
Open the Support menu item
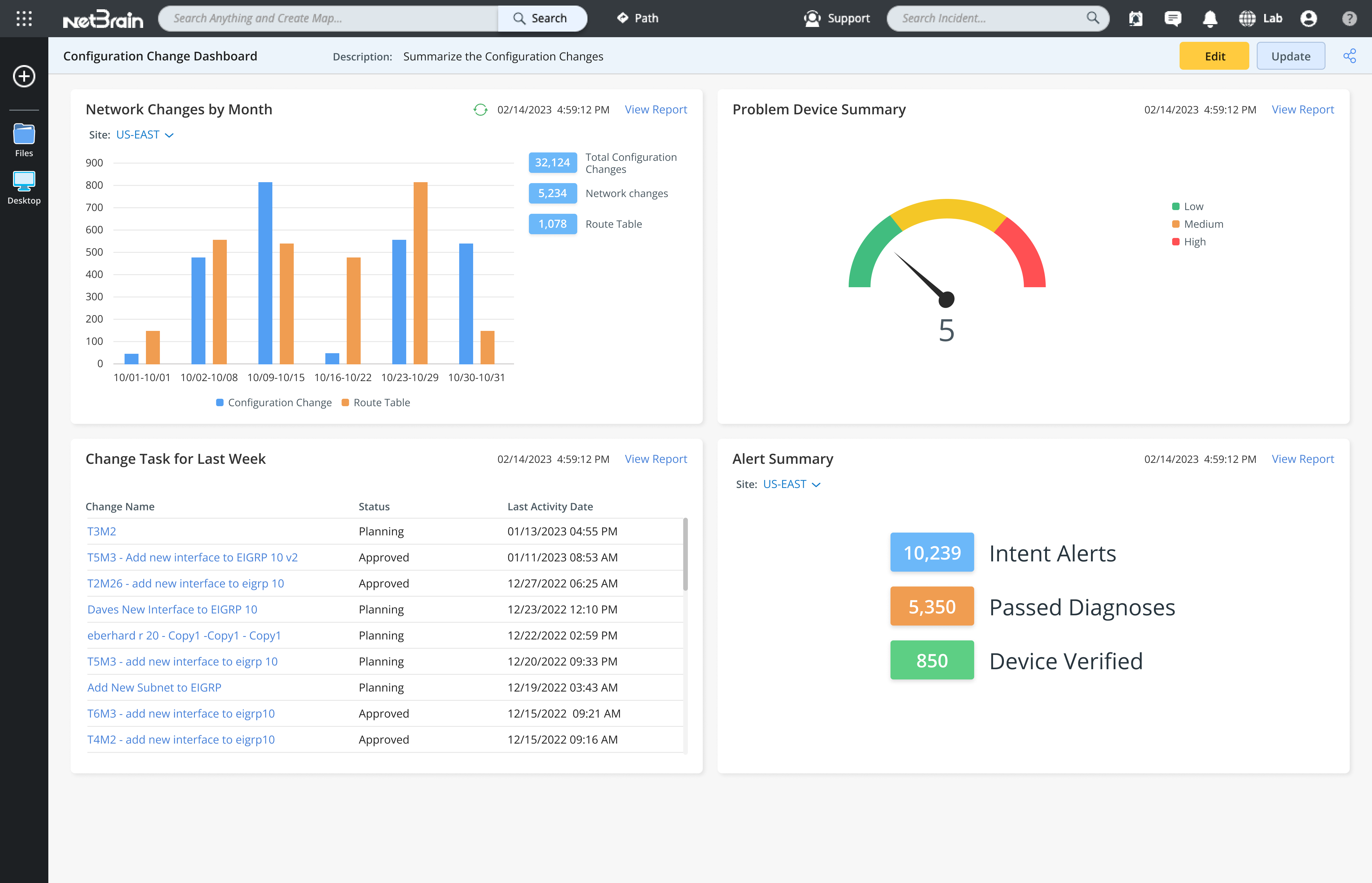[837, 18]
